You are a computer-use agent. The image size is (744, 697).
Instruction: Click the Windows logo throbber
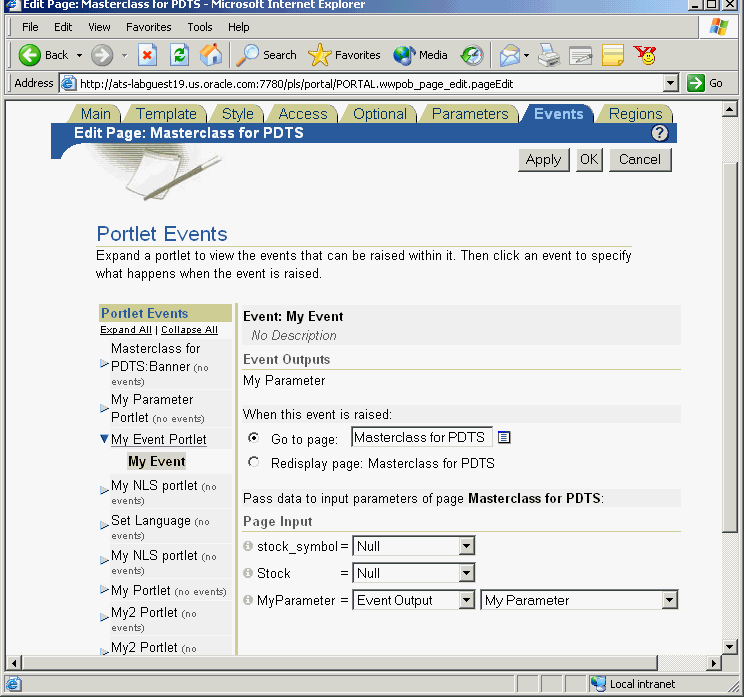pyautogui.click(x=718, y=27)
